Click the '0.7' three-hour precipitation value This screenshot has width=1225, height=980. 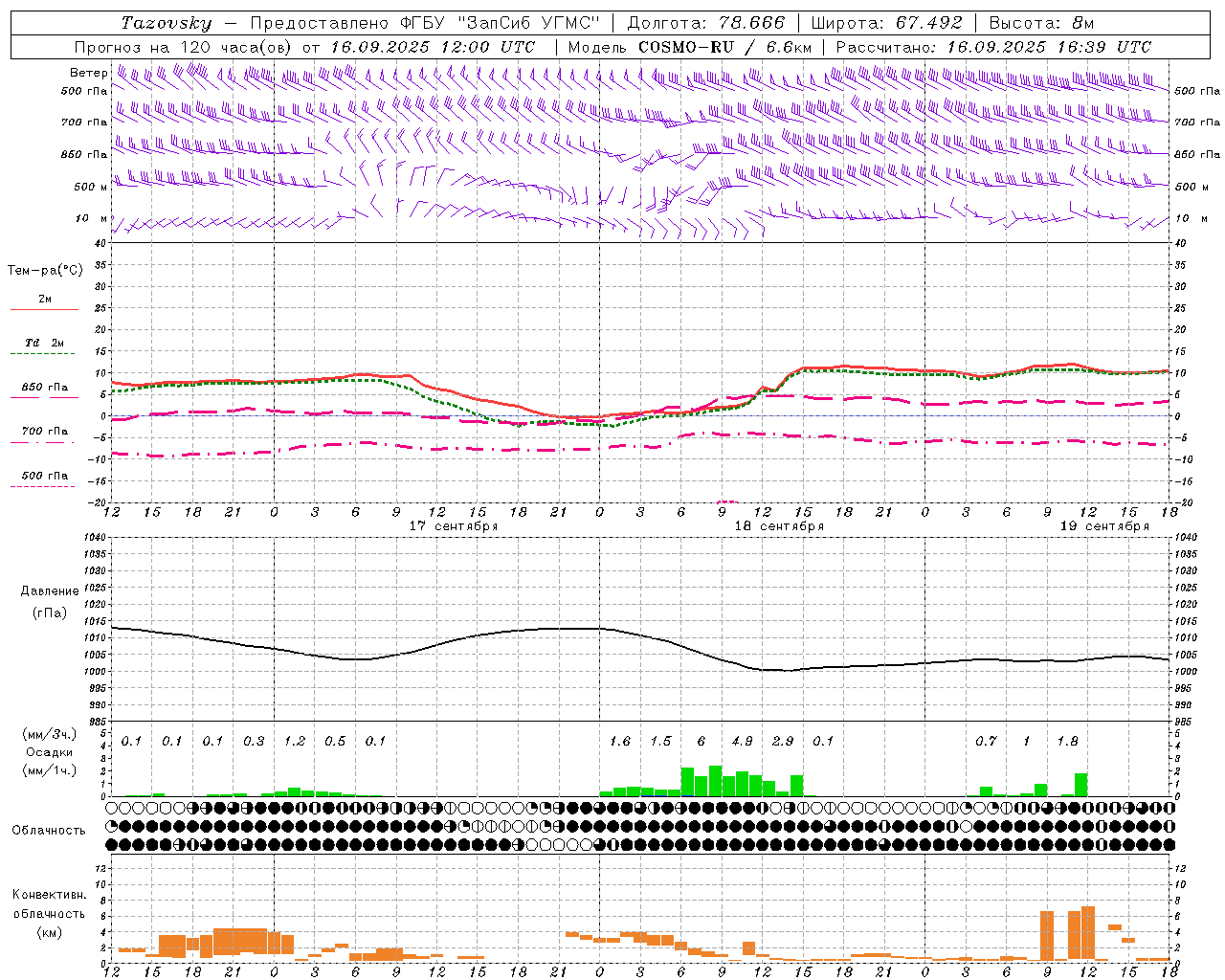(986, 742)
